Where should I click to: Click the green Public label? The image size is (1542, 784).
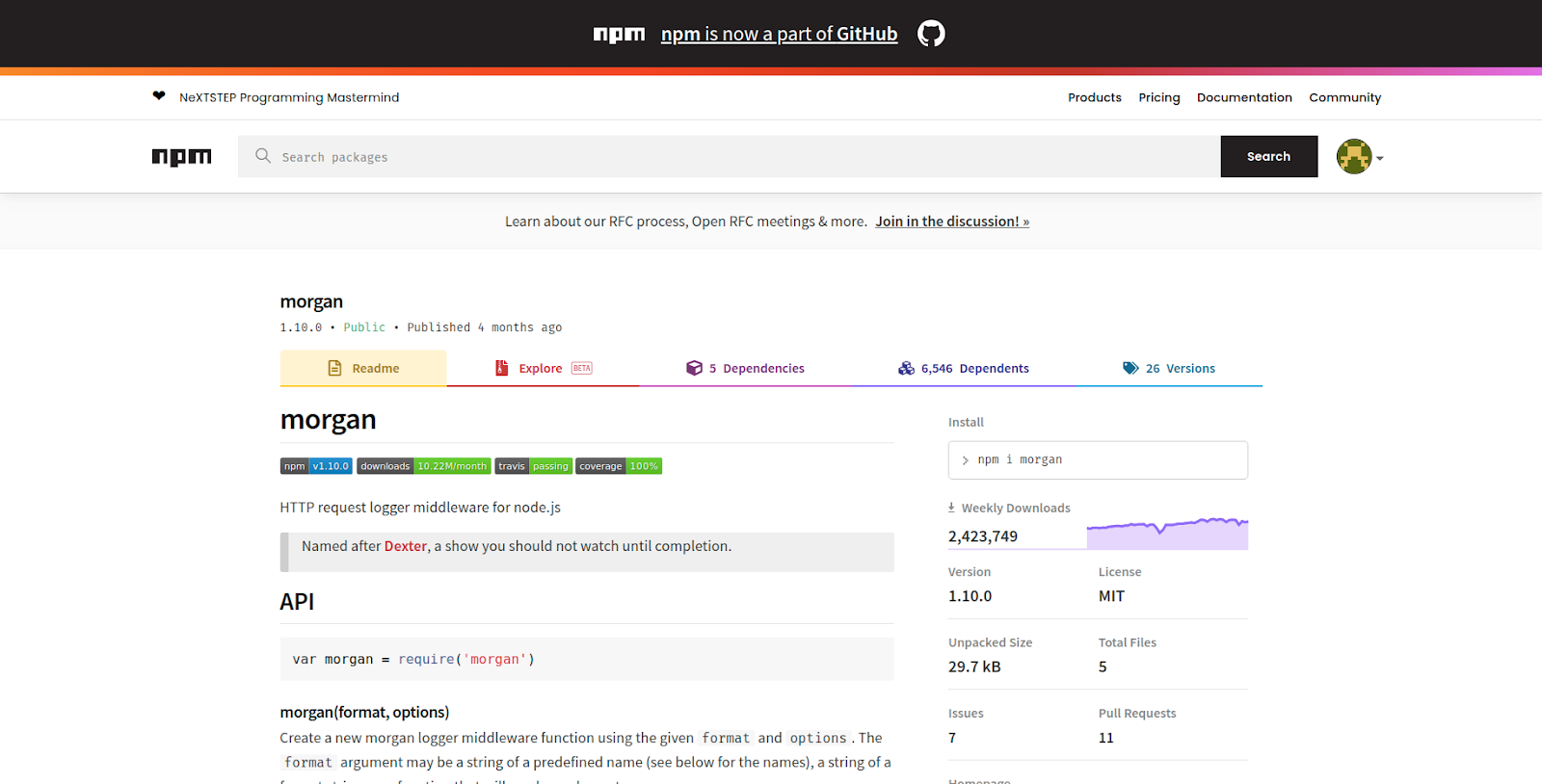(364, 327)
